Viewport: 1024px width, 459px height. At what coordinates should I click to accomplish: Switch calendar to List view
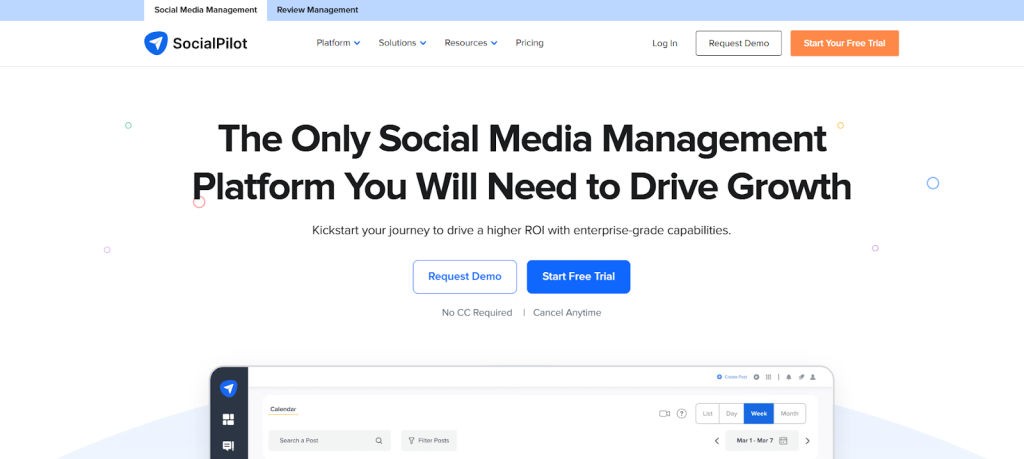tap(707, 414)
